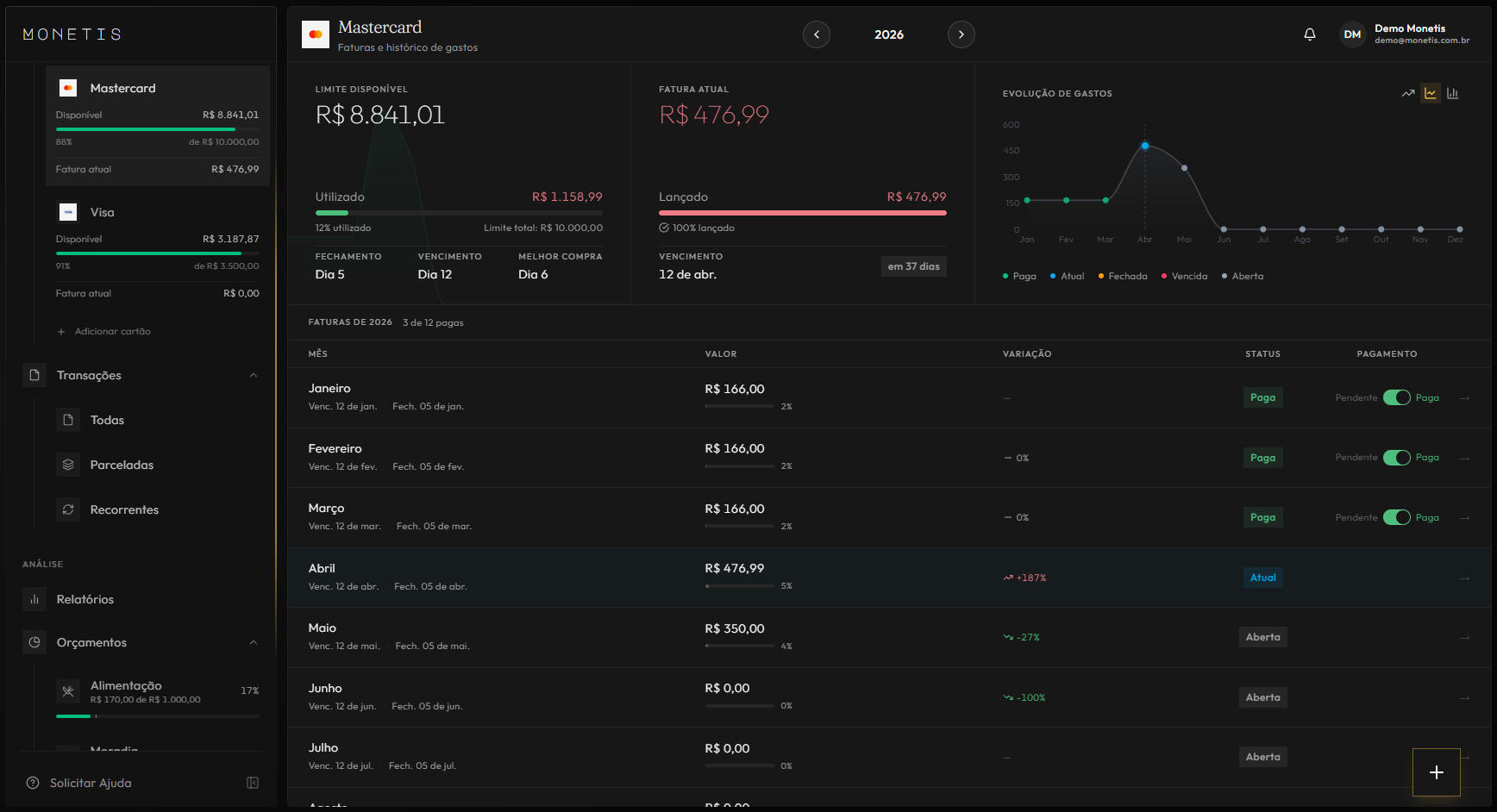1497x812 pixels.
Task: Select the line chart view icon
Action: (1431, 93)
